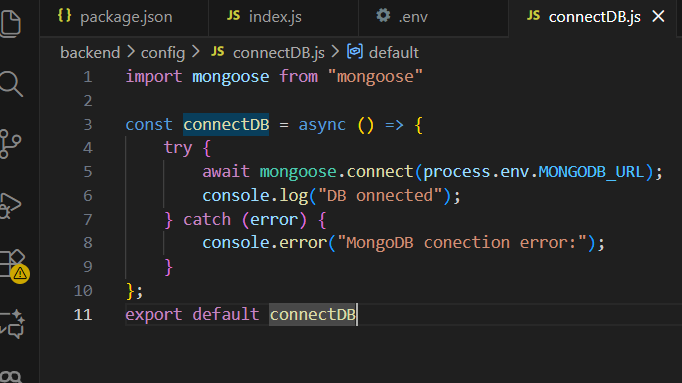Open the AI chat sparkle icon
682x383 pixels.
(12, 324)
